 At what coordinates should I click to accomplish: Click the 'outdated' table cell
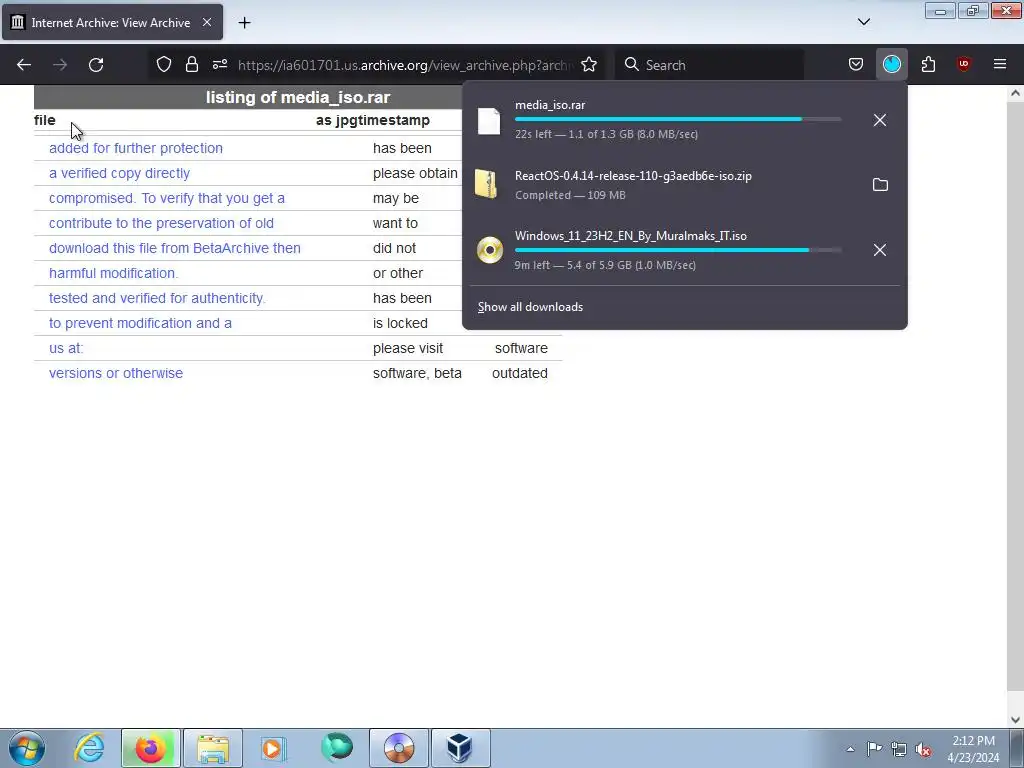[x=520, y=373]
